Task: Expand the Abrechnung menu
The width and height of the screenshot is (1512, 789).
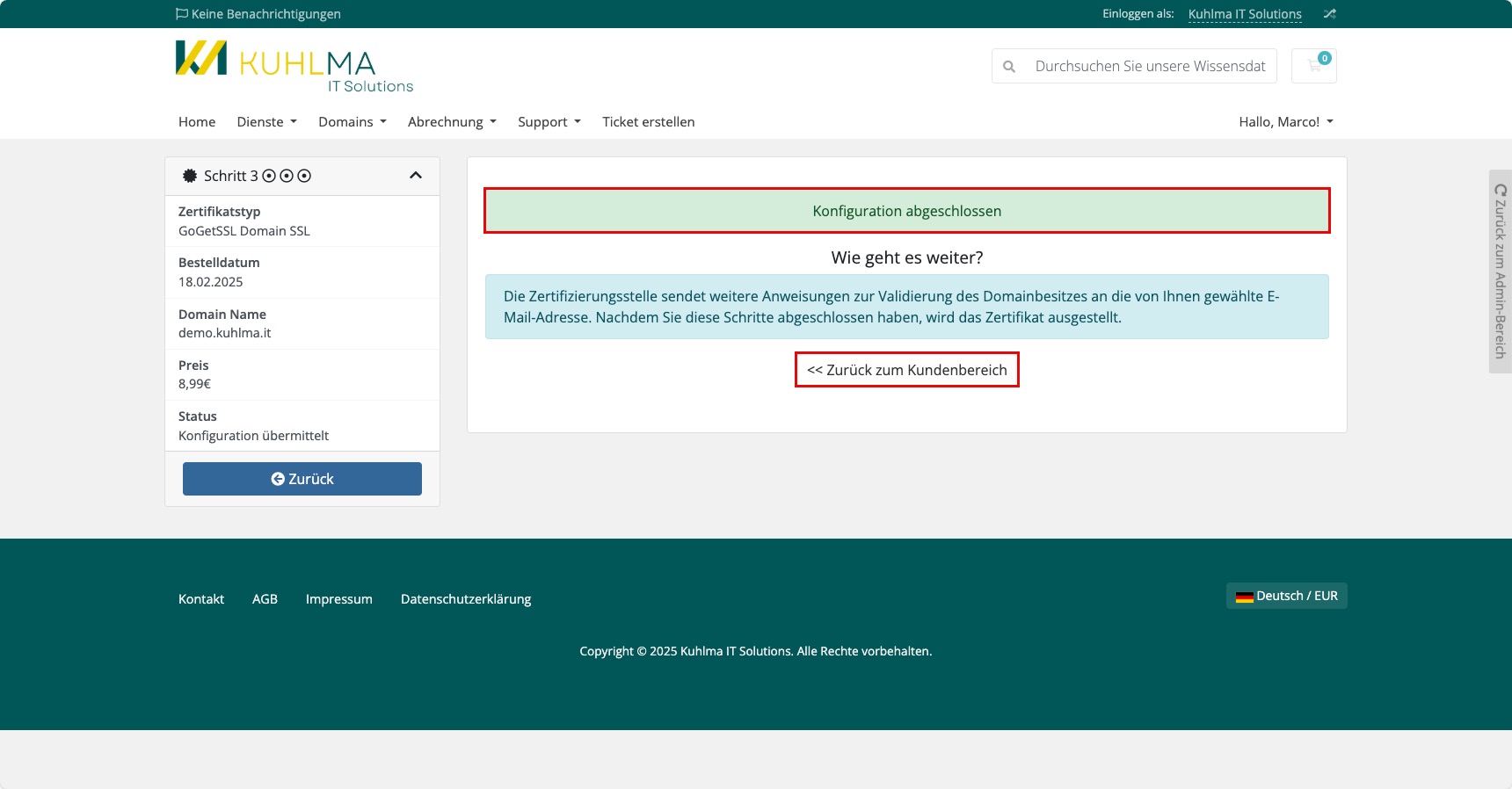Action: click(452, 122)
